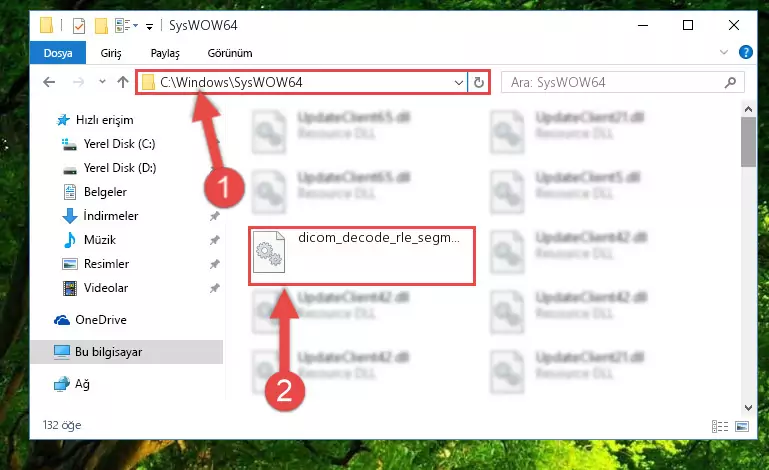Click the pin icon next to Müzik
Viewport: 769px width, 470px height.
(x=214, y=240)
